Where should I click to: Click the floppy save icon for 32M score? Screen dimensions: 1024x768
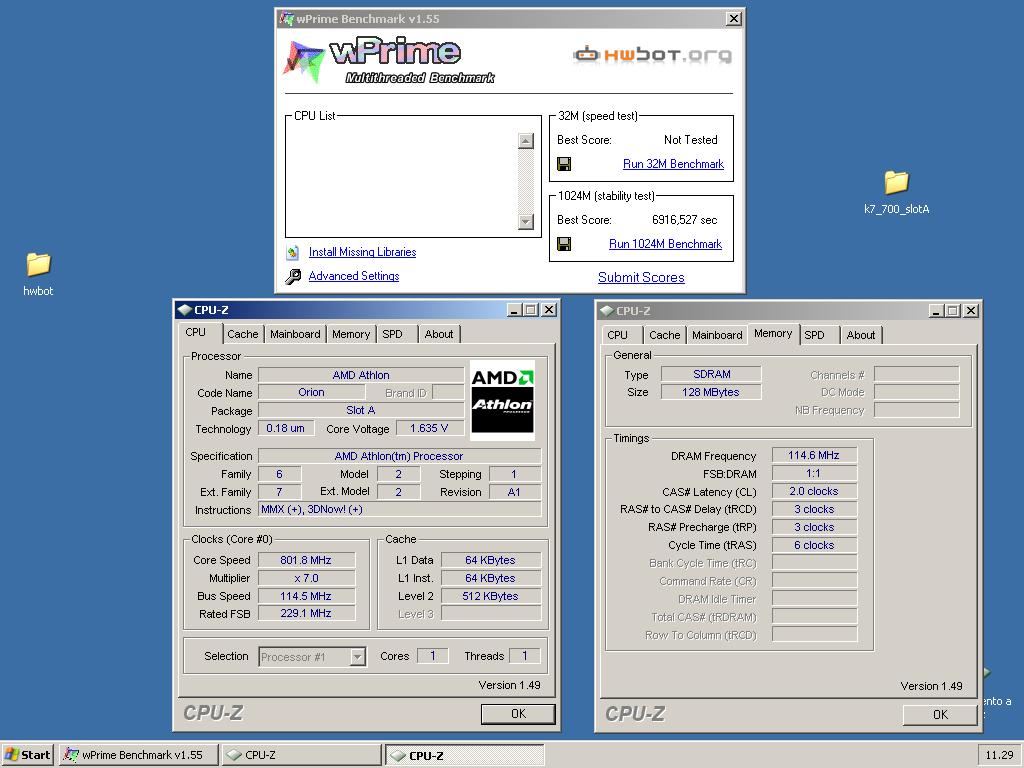click(564, 164)
